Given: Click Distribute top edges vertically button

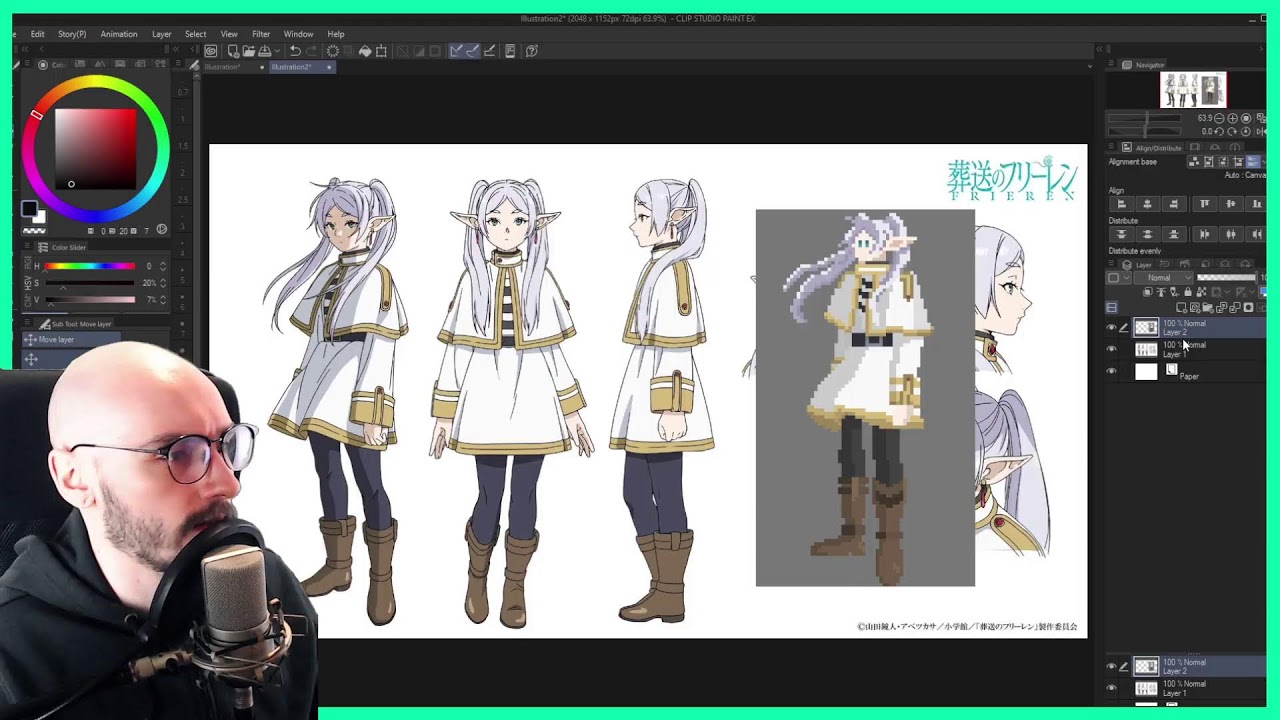Looking at the screenshot, I should [1121, 234].
